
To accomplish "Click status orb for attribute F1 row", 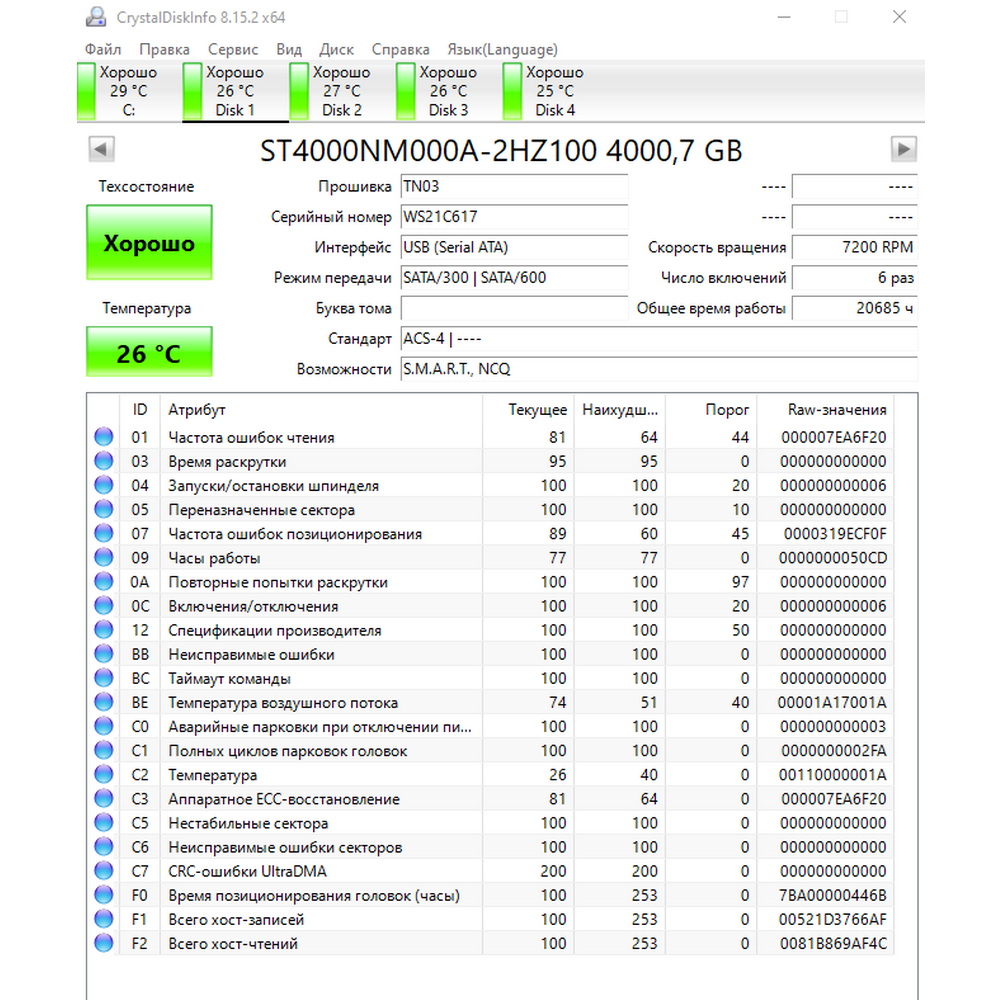I will click(103, 919).
